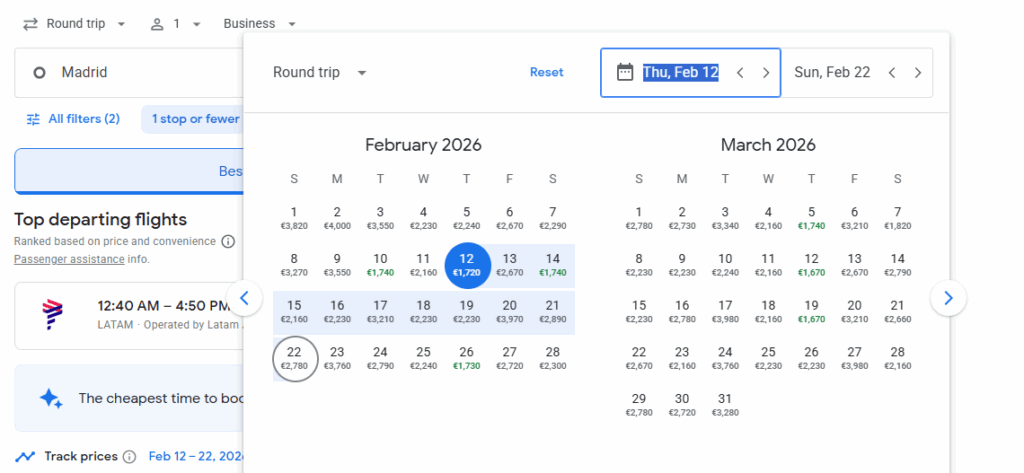The image size is (1024, 473).
Task: Open the Passenger assistance link
Action: (x=69, y=259)
